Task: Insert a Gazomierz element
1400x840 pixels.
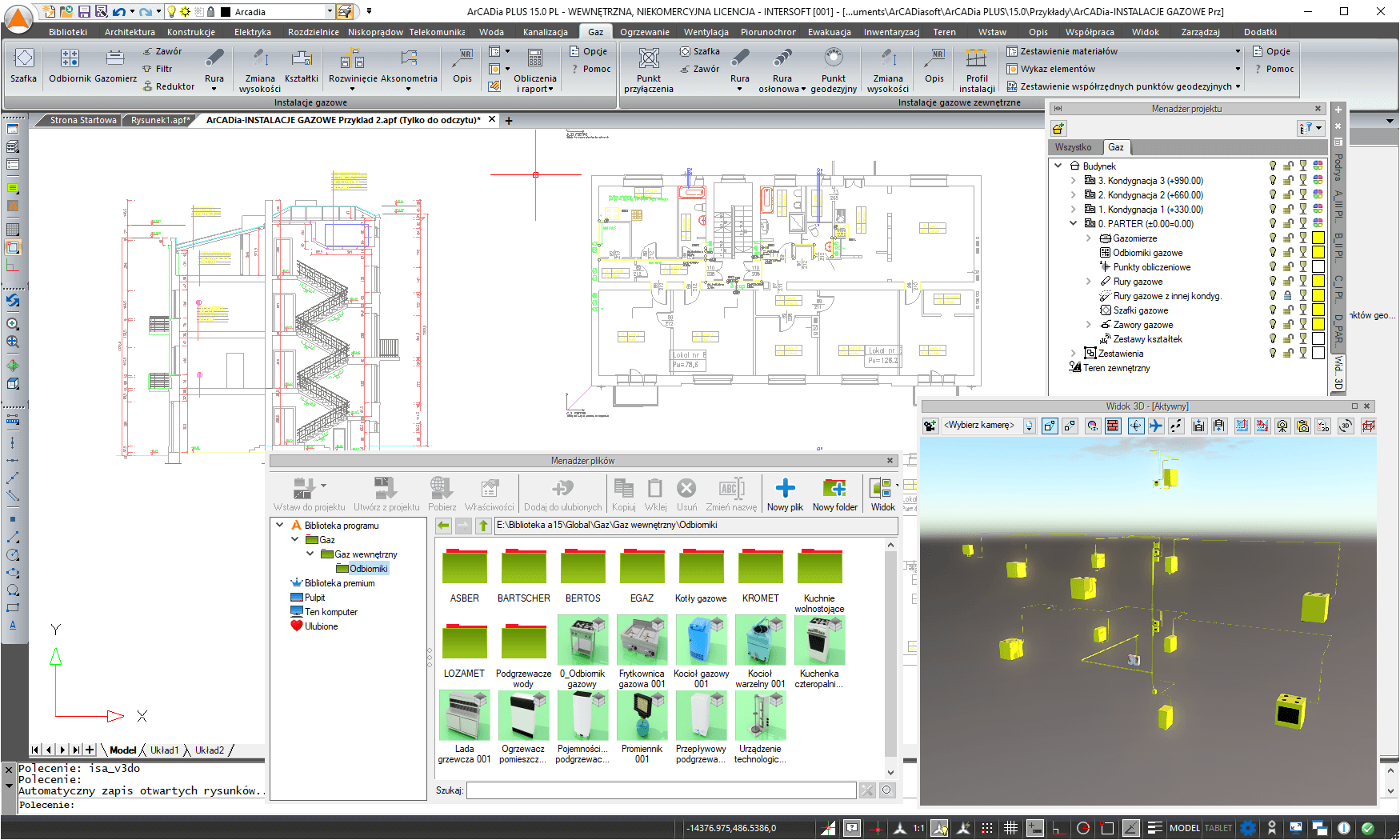Action: pyautogui.click(x=115, y=66)
